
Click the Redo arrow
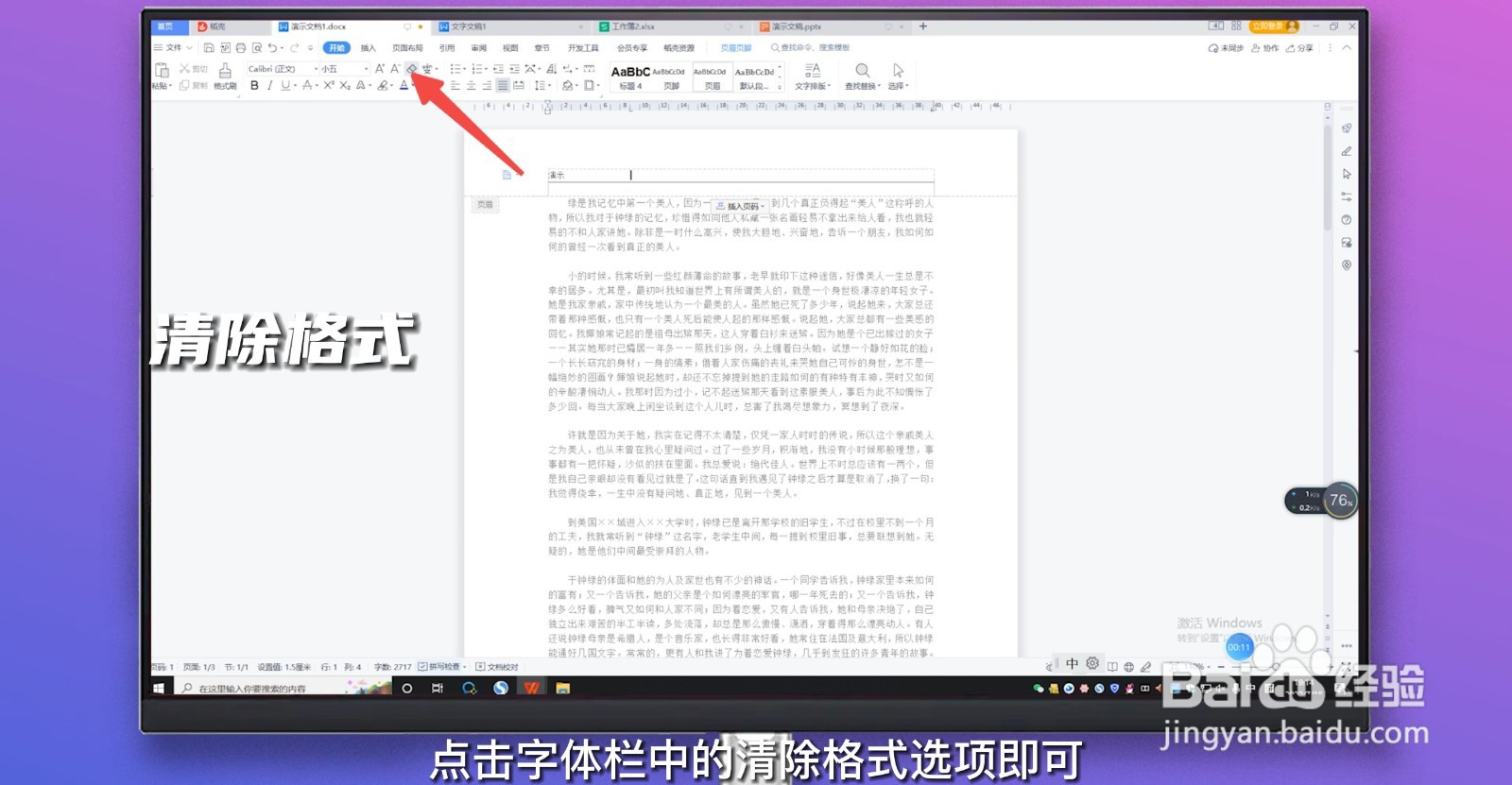(294, 47)
